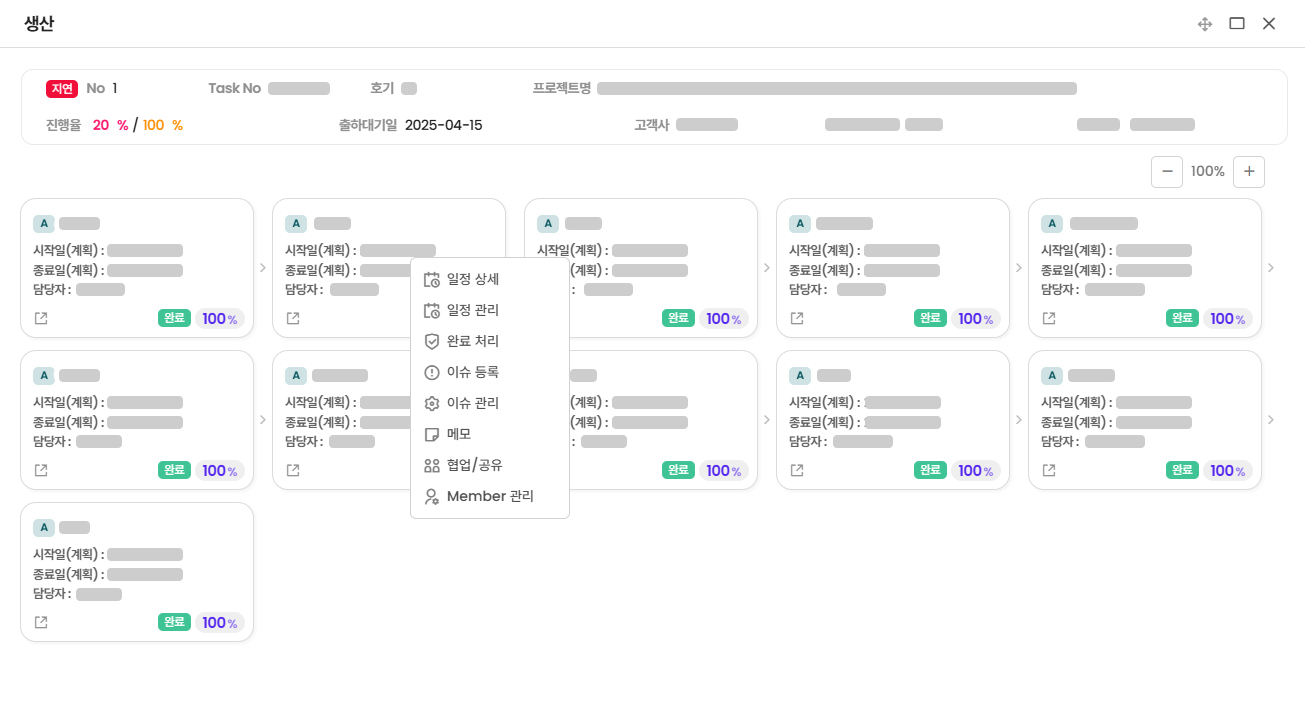The width and height of the screenshot is (1305, 719).
Task: Click the calendar icon beside 일정 상세
Action: point(432,279)
